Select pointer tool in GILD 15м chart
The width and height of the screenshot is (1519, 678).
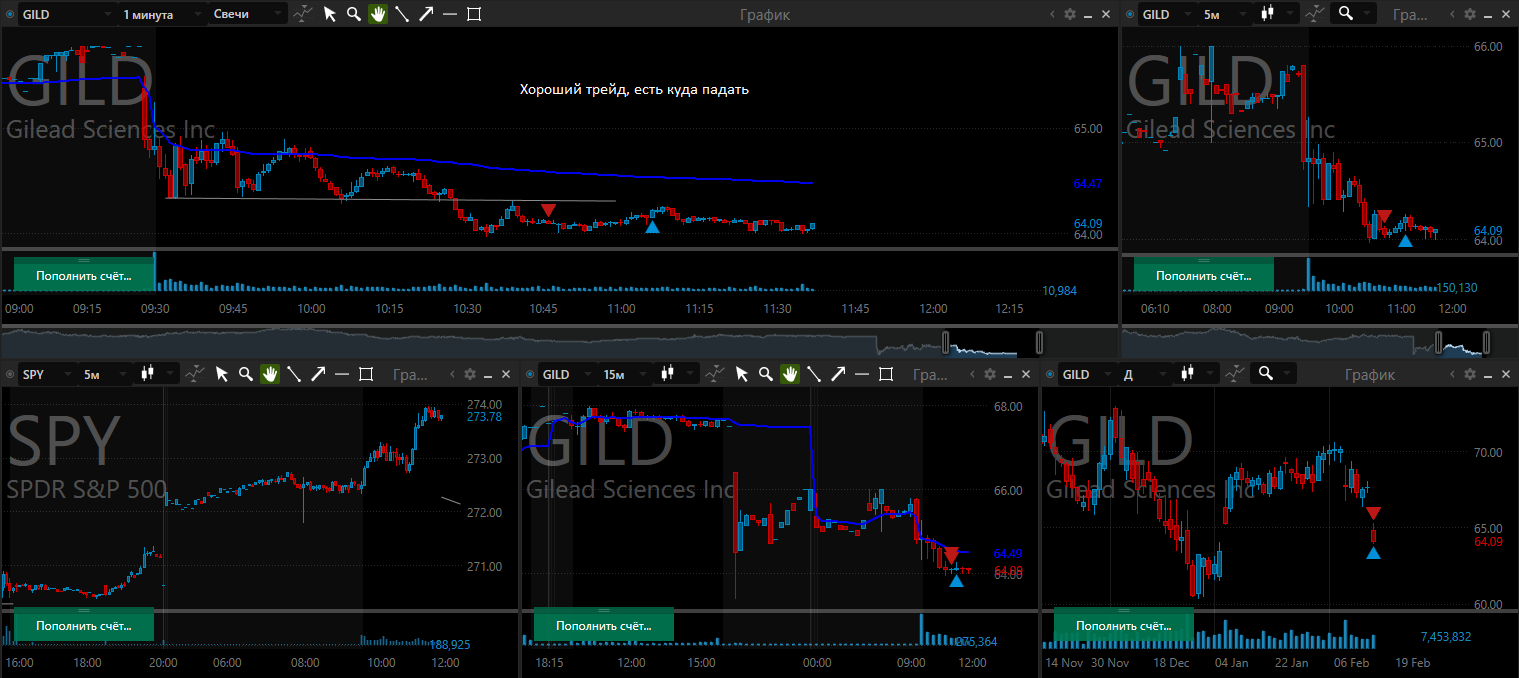[x=742, y=374]
